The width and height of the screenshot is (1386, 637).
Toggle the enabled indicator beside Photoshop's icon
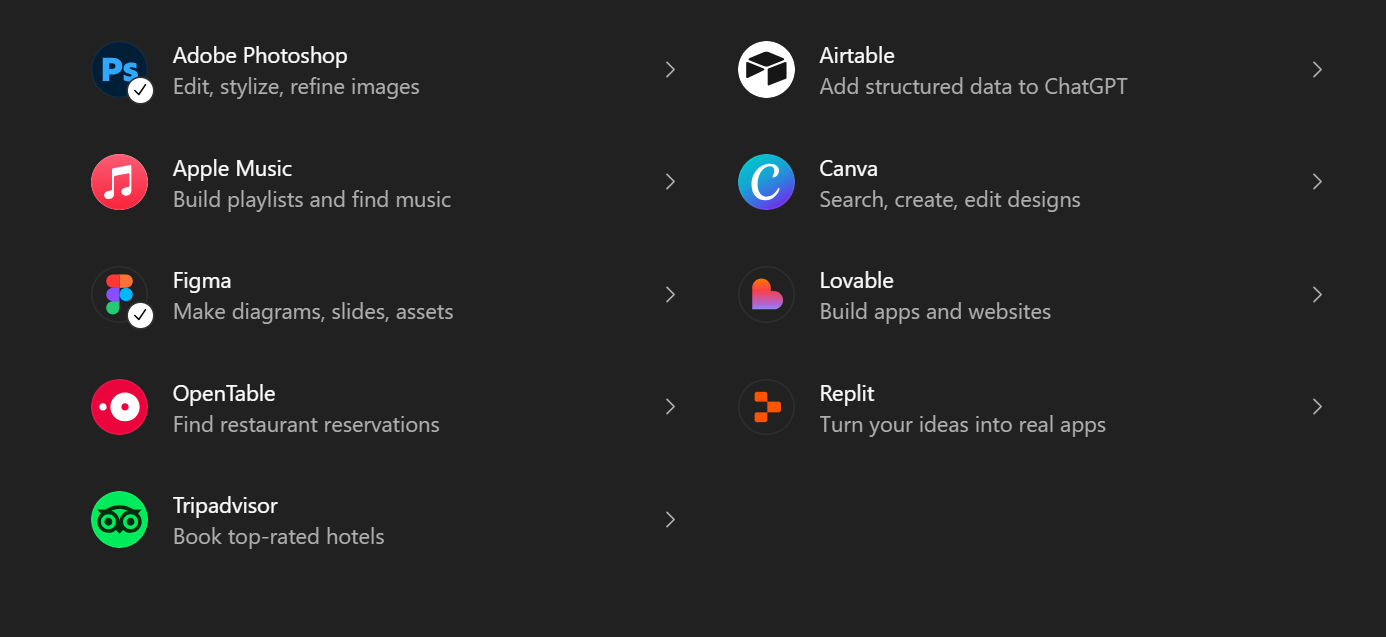[141, 91]
